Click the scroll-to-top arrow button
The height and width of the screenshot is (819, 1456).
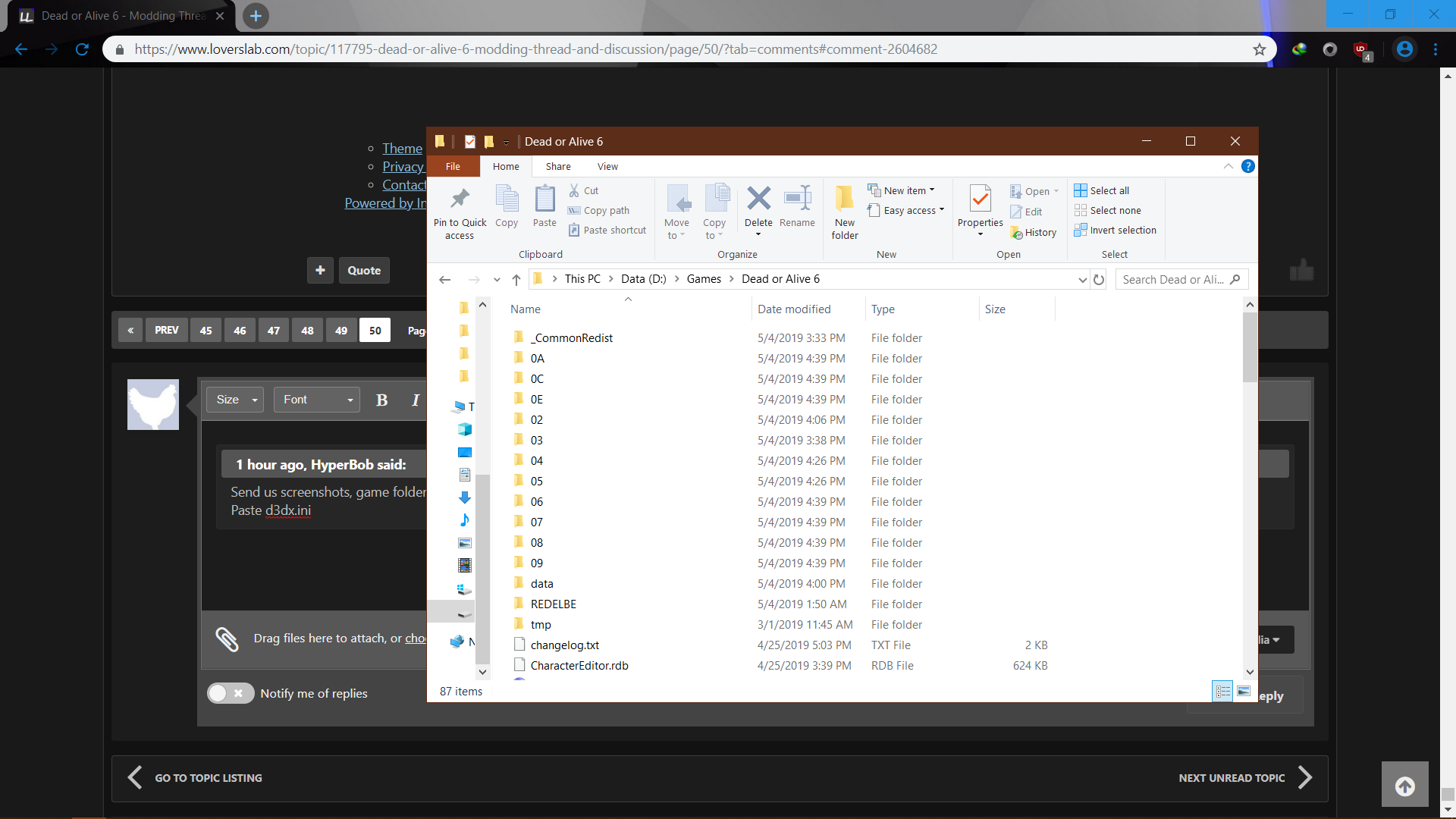click(x=1404, y=786)
